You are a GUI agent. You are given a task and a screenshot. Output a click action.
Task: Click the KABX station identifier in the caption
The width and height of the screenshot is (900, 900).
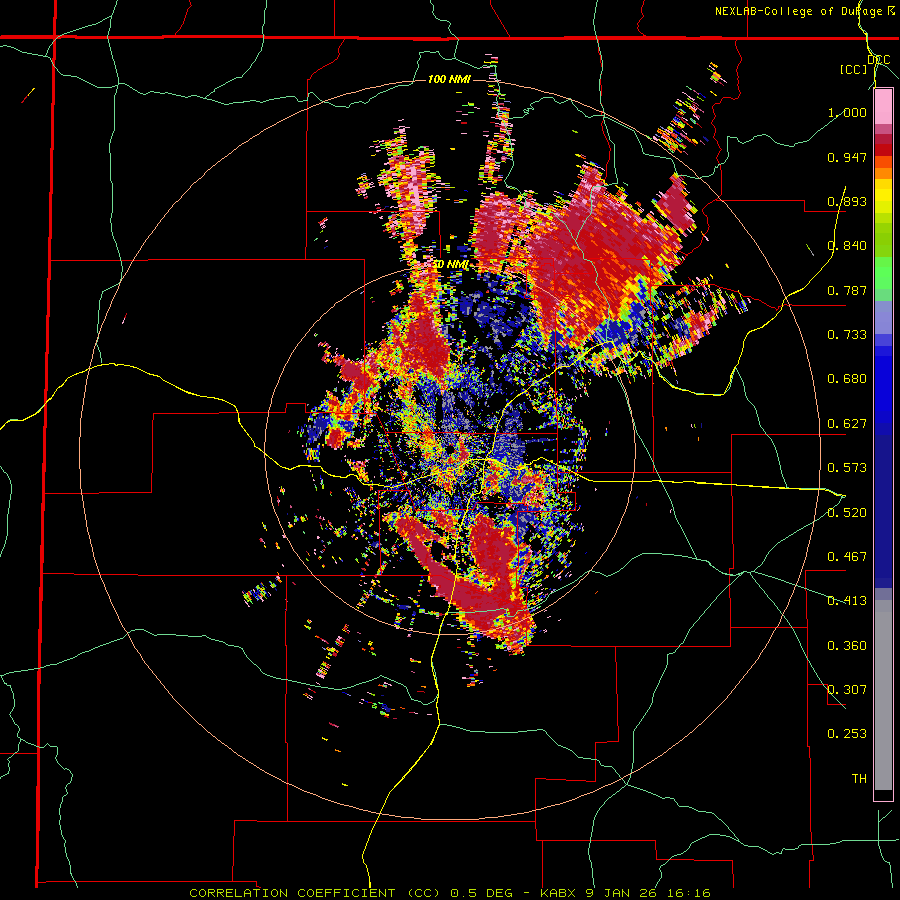click(560, 893)
